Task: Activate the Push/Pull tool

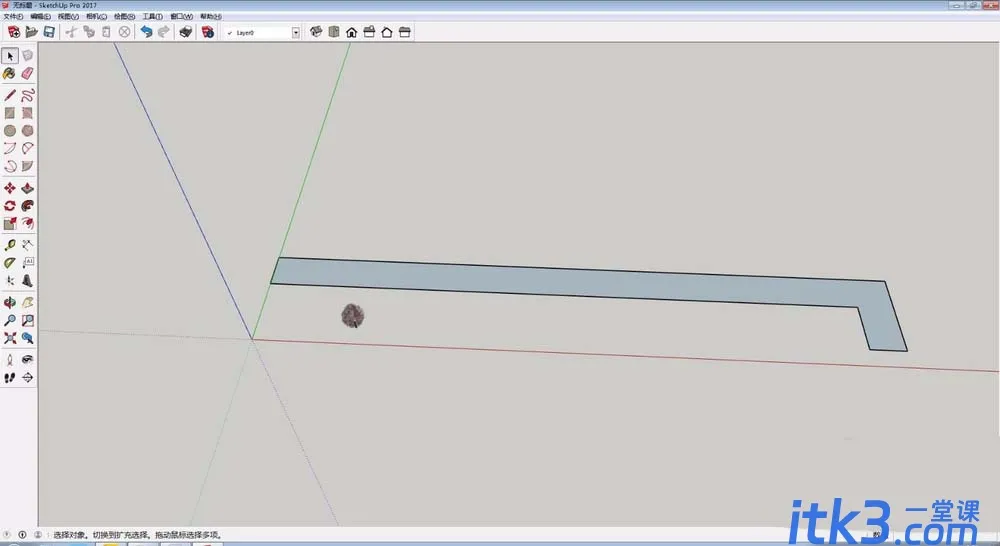Action: 27,188
